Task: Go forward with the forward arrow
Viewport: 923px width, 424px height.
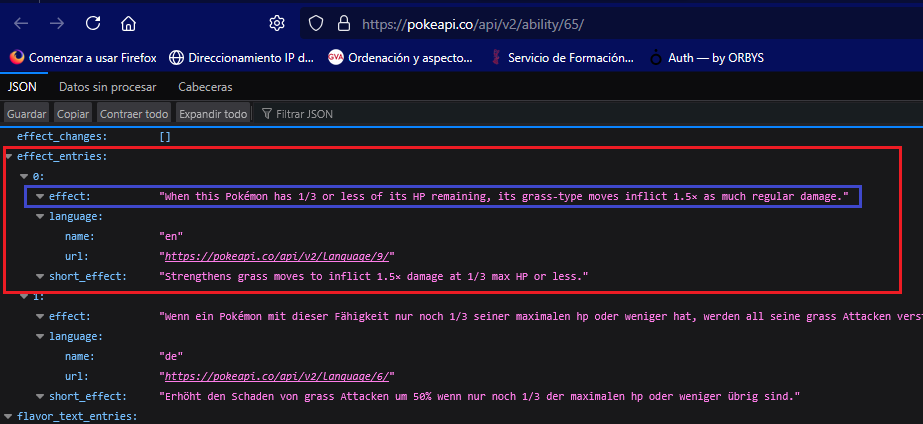Action: click(x=57, y=24)
